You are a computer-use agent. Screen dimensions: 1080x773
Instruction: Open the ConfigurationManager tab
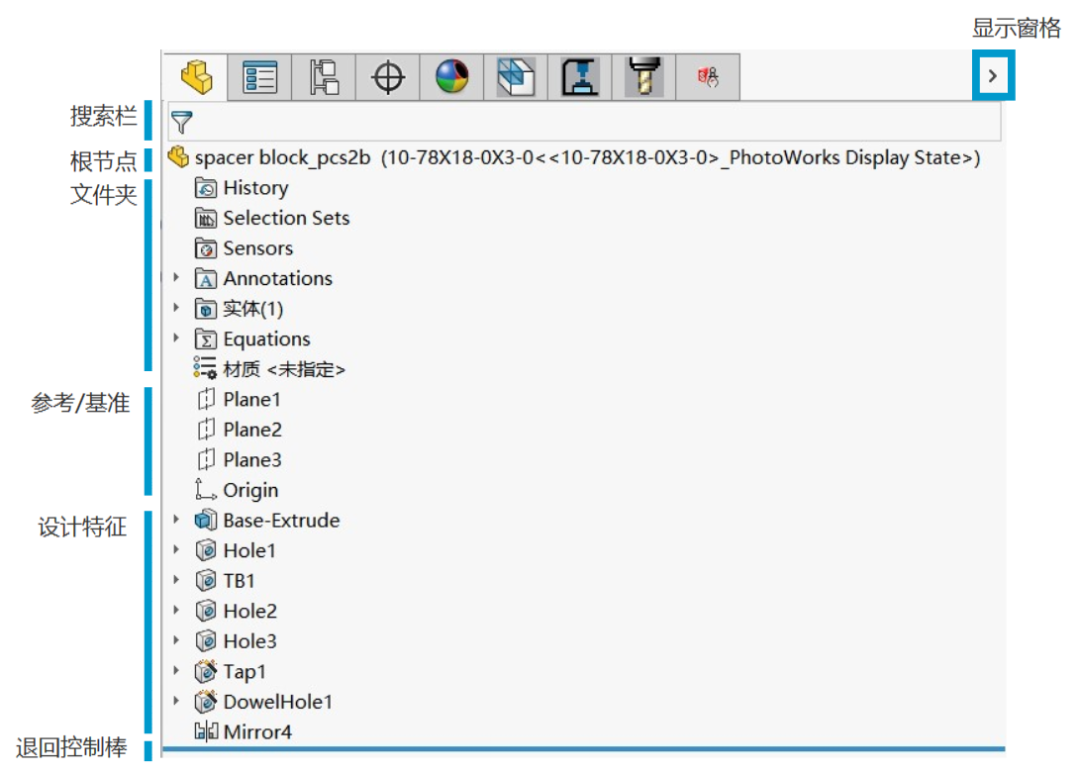tap(324, 77)
